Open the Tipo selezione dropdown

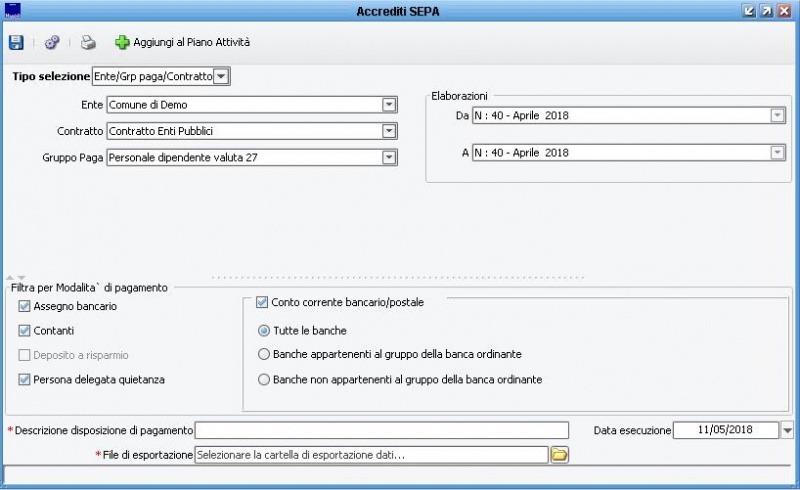point(221,77)
